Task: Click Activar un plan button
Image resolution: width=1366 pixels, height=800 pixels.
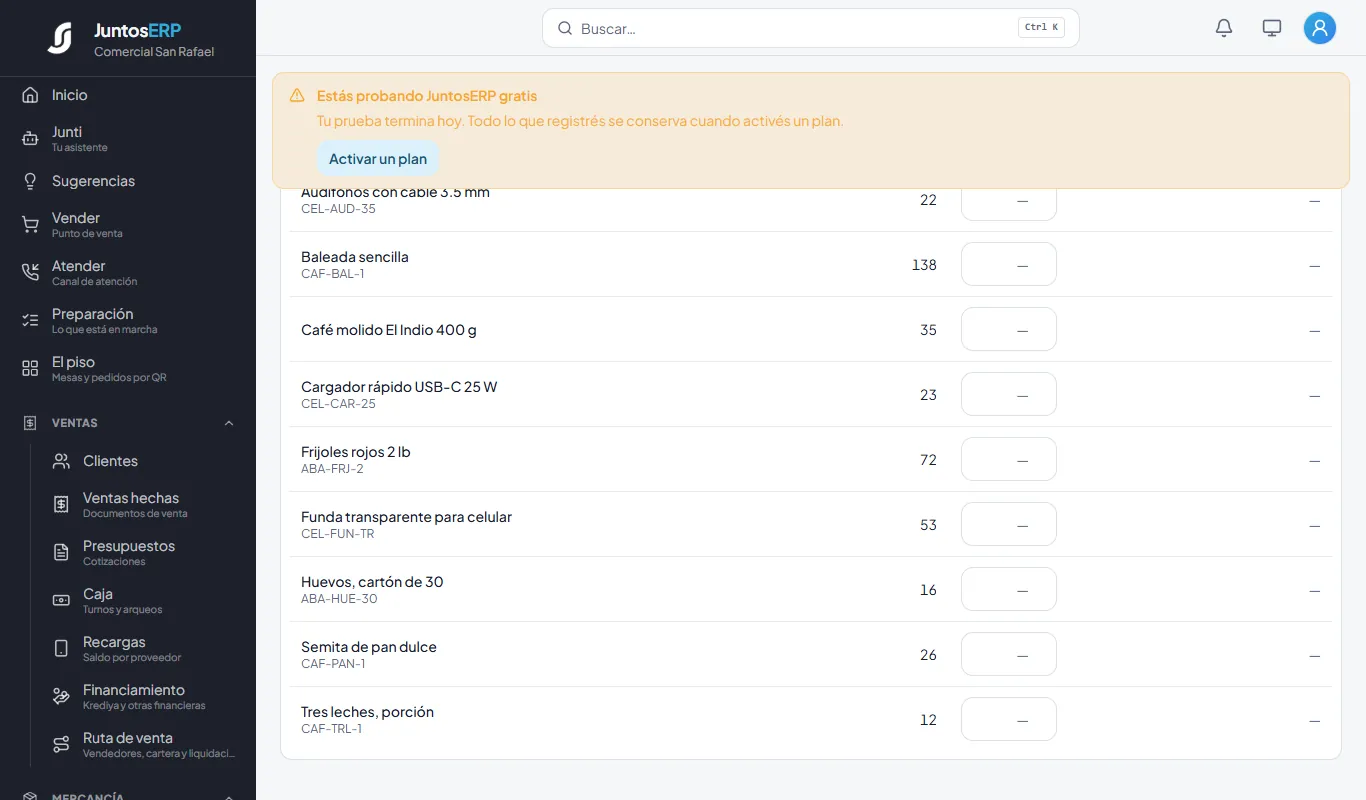Action: point(378,159)
